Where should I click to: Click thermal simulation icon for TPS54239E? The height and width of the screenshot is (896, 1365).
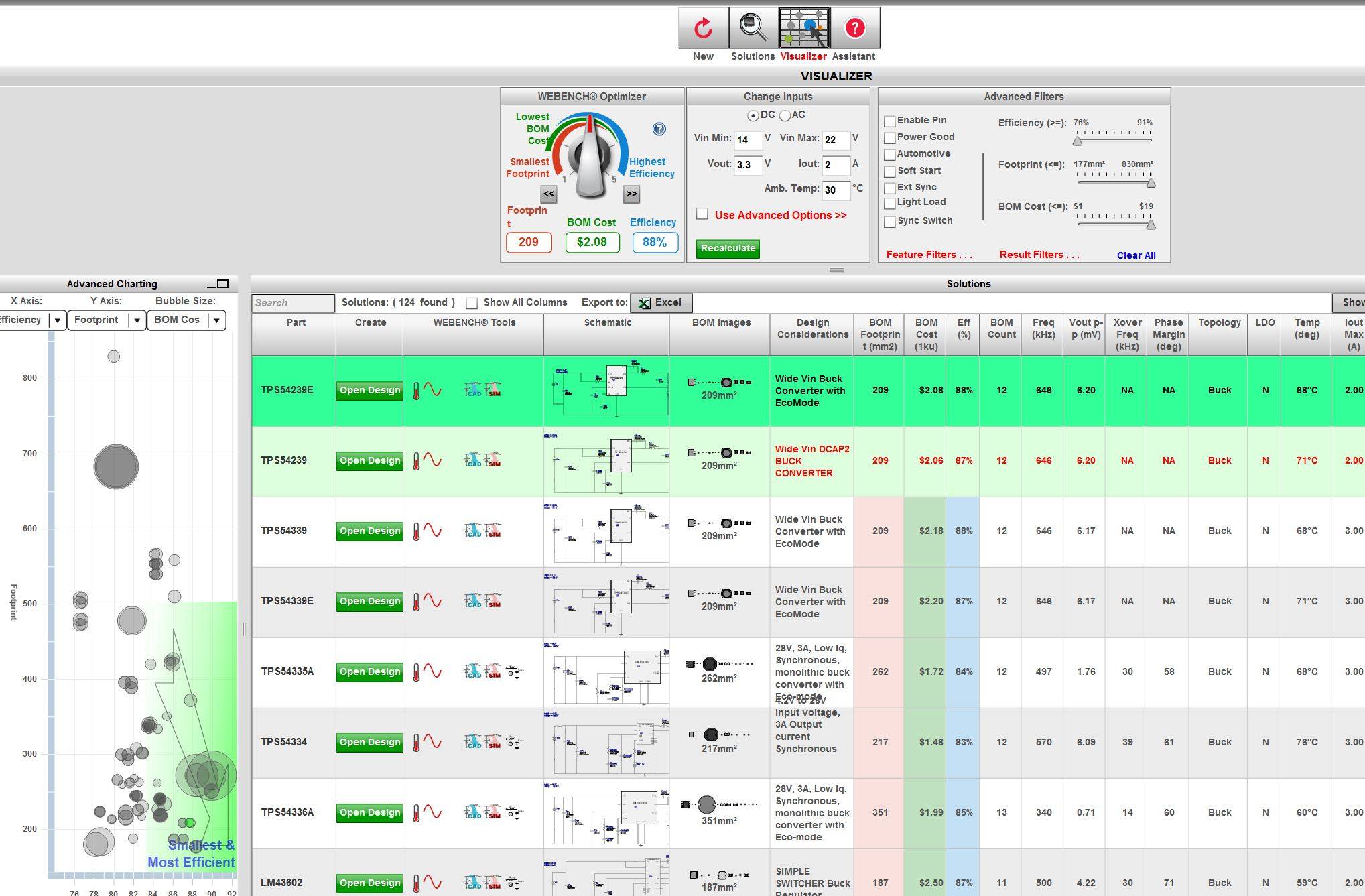click(416, 391)
